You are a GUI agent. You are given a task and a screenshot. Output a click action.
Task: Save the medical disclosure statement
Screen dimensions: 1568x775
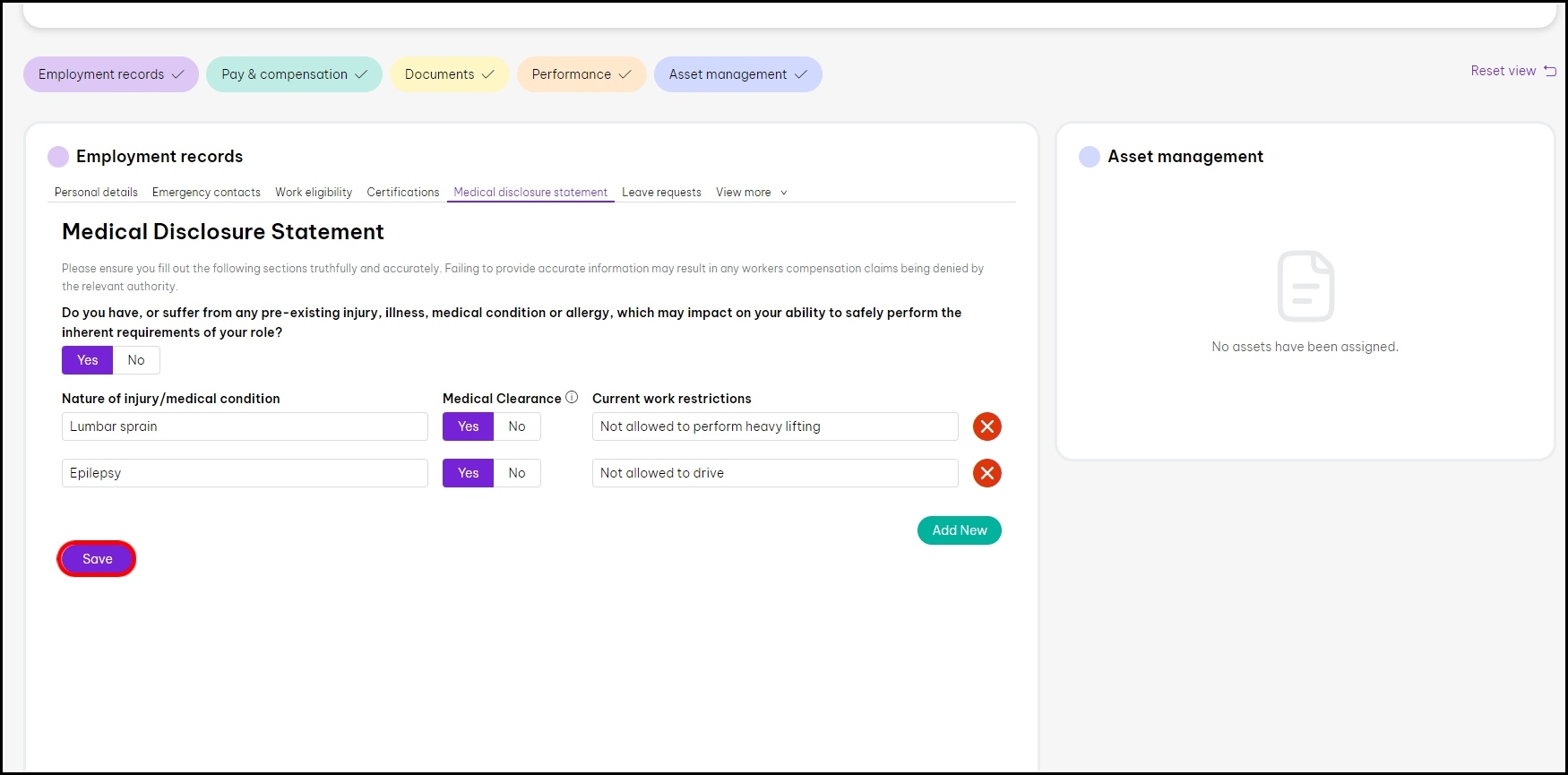[97, 559]
